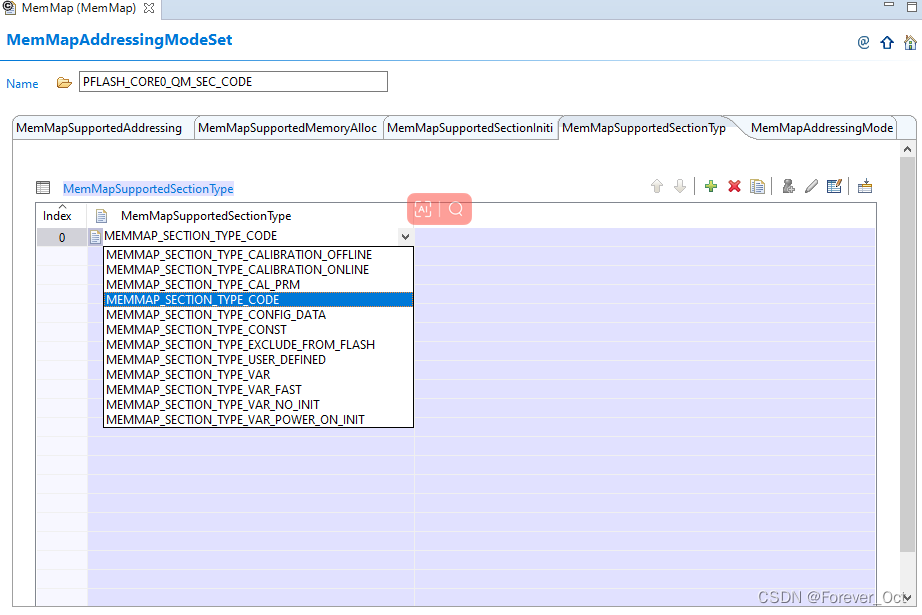Choose MEMMAP_SECTION_TYPE_VAR option
The image size is (922, 615).
coord(258,375)
